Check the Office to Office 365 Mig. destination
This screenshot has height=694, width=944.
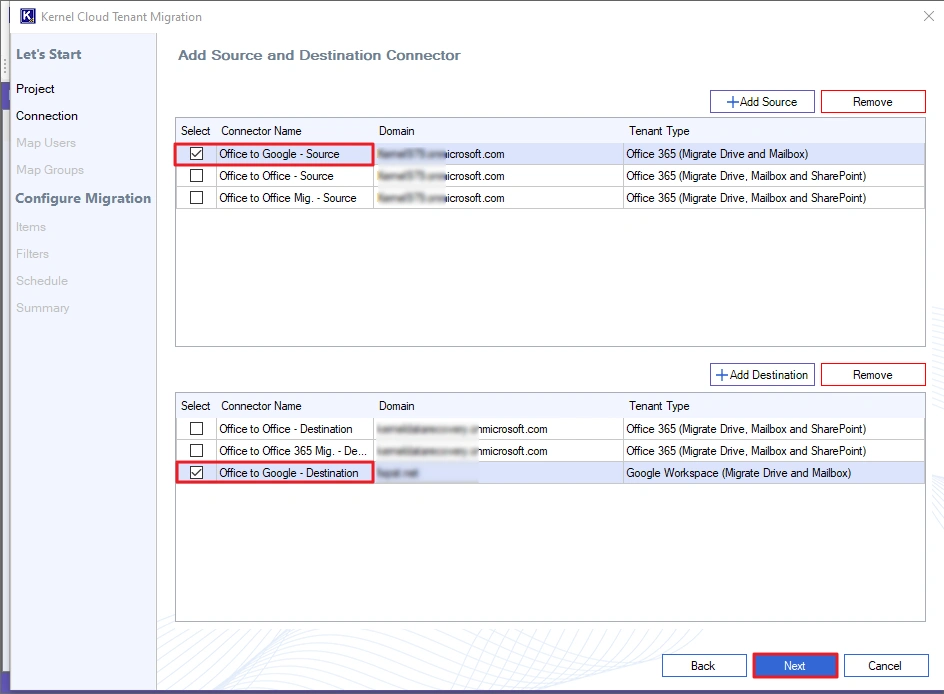click(x=196, y=451)
